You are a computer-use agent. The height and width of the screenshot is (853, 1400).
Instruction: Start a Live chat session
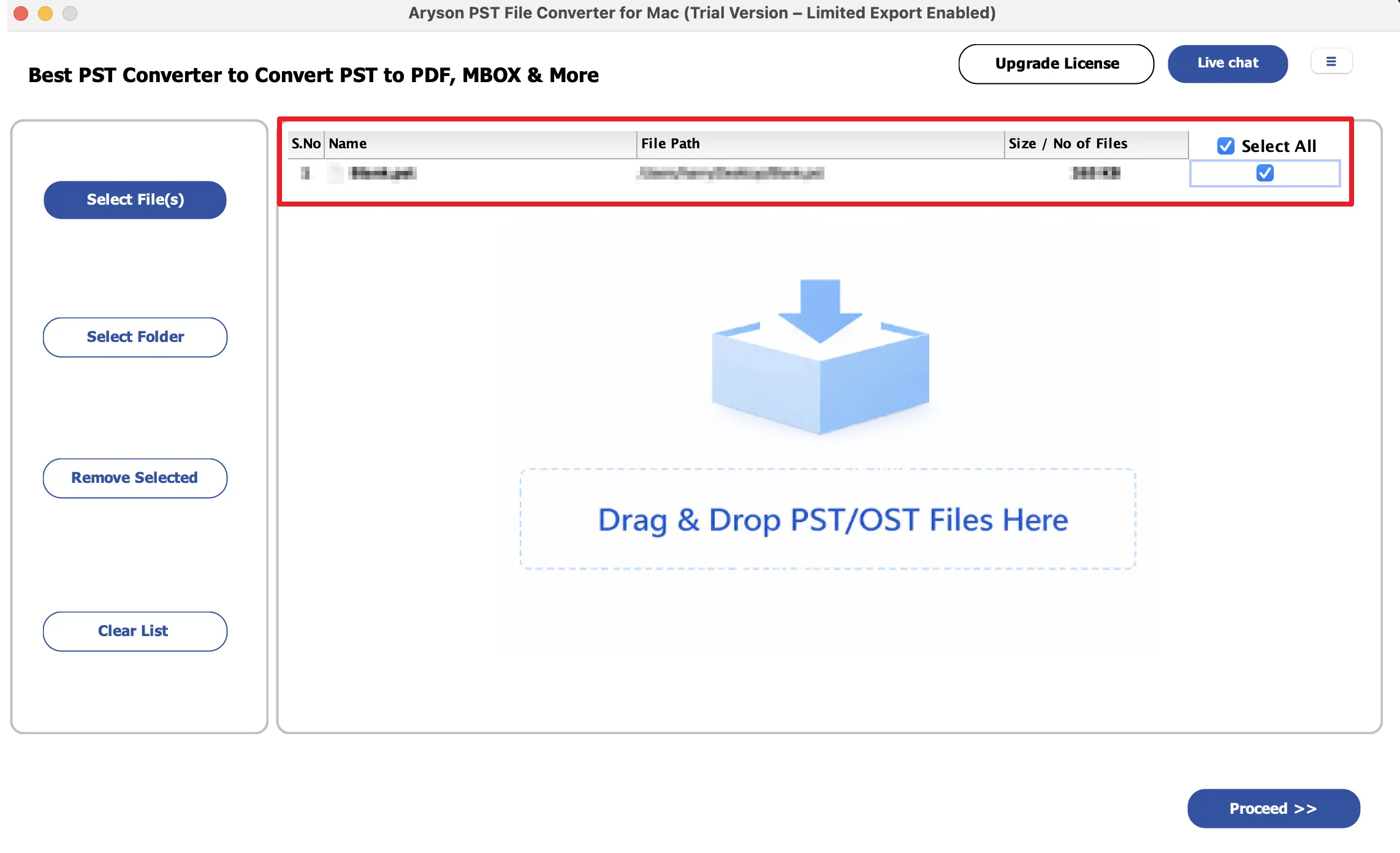tap(1228, 64)
